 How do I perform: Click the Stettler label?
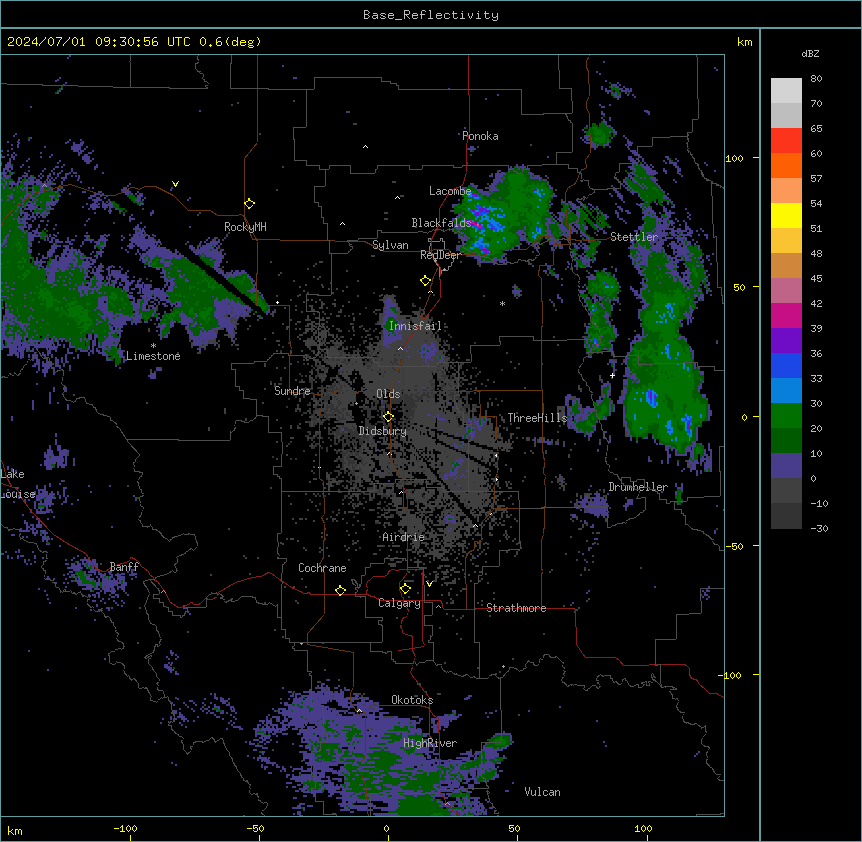(634, 237)
